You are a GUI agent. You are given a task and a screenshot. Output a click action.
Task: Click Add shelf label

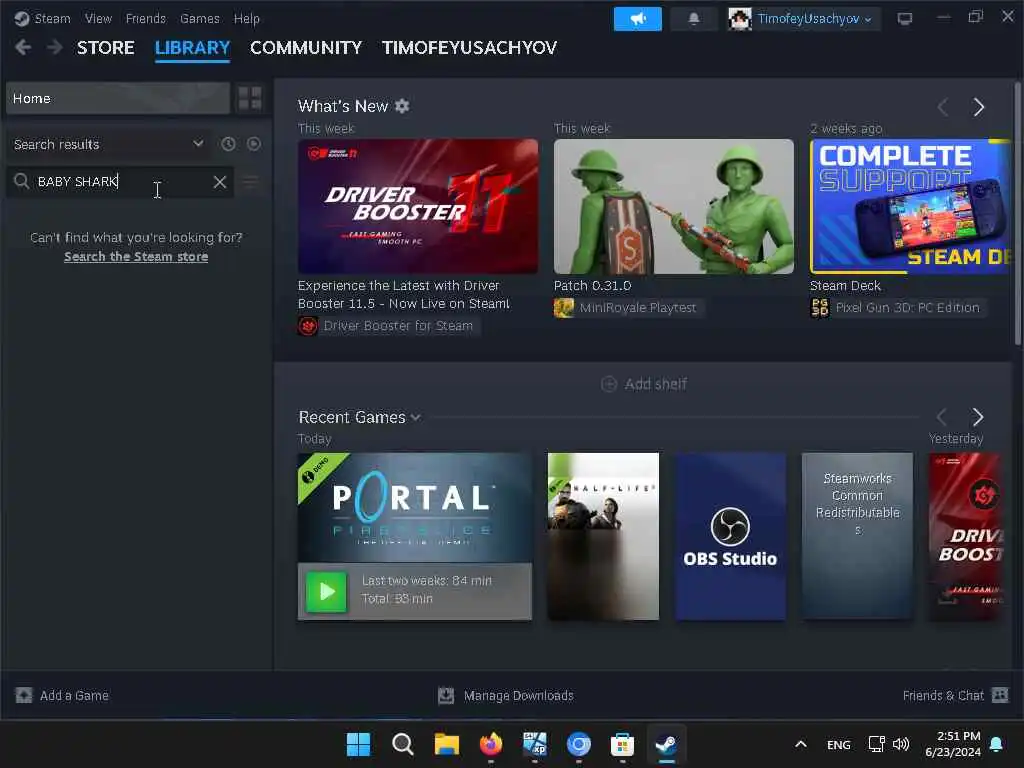[x=656, y=384]
